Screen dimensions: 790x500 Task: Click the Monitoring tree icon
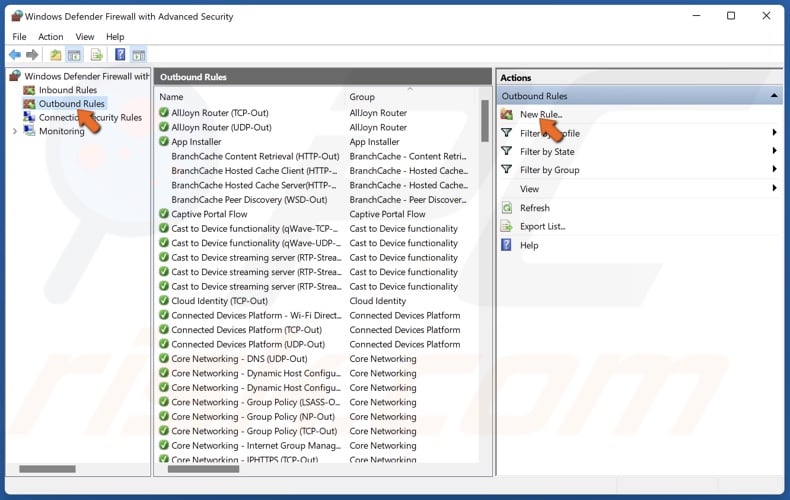click(29, 131)
